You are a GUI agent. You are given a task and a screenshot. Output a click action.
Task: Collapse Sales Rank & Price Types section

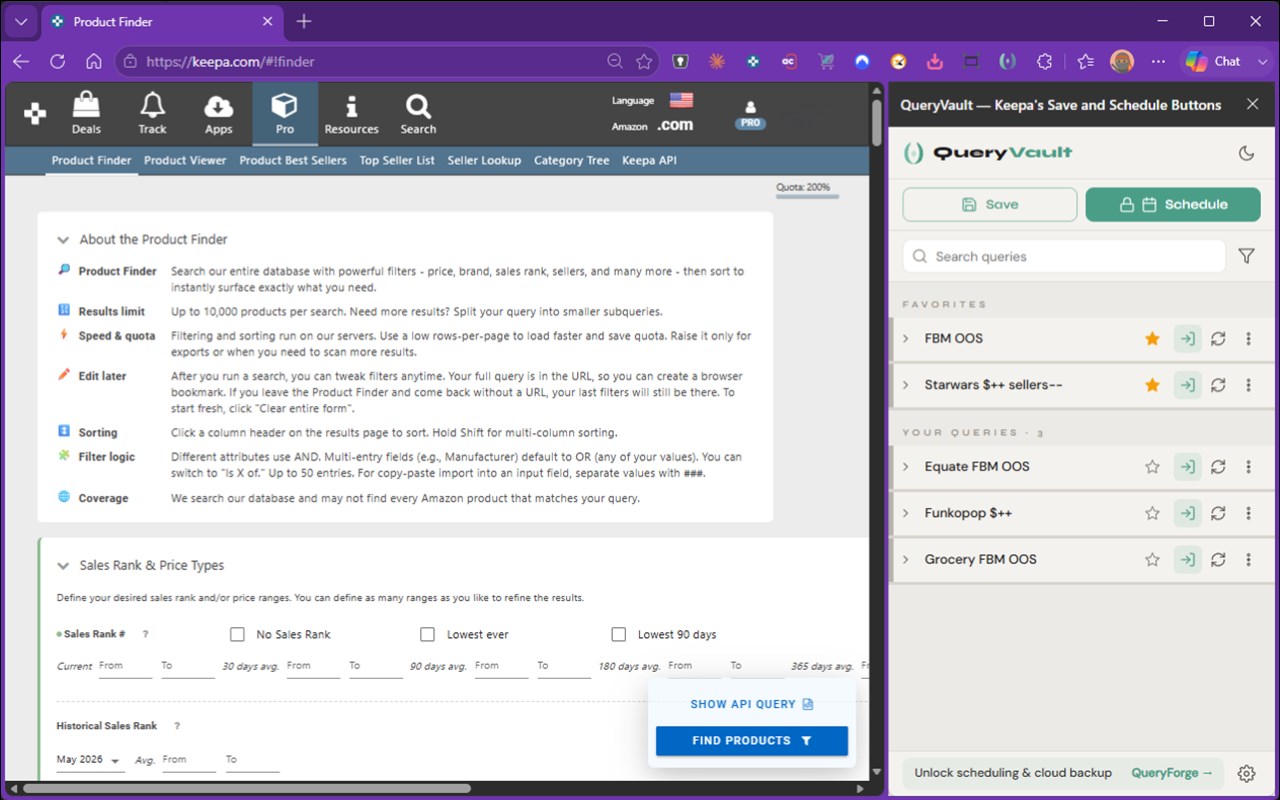[63, 566]
